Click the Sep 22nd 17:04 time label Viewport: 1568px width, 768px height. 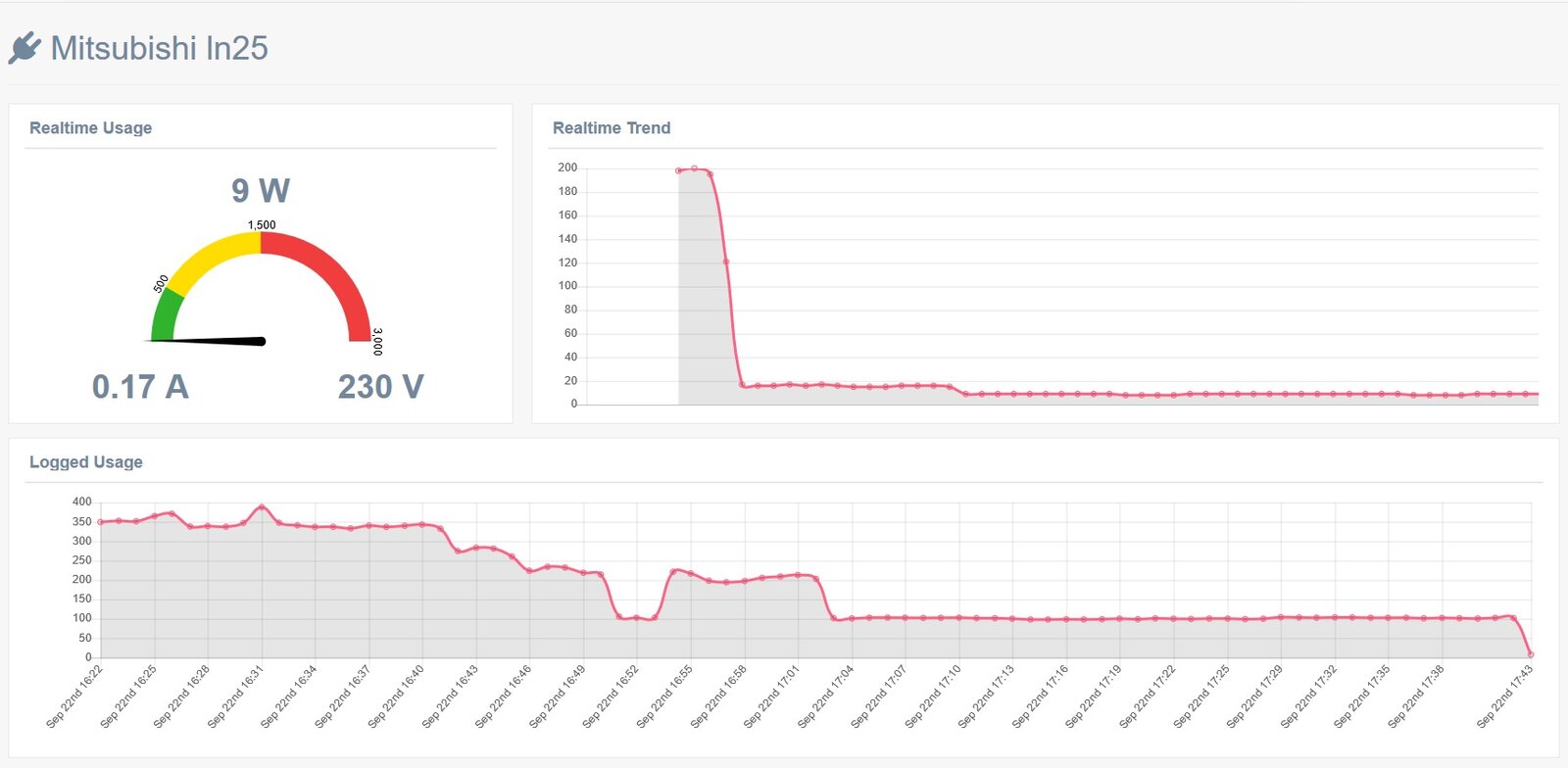click(x=825, y=696)
